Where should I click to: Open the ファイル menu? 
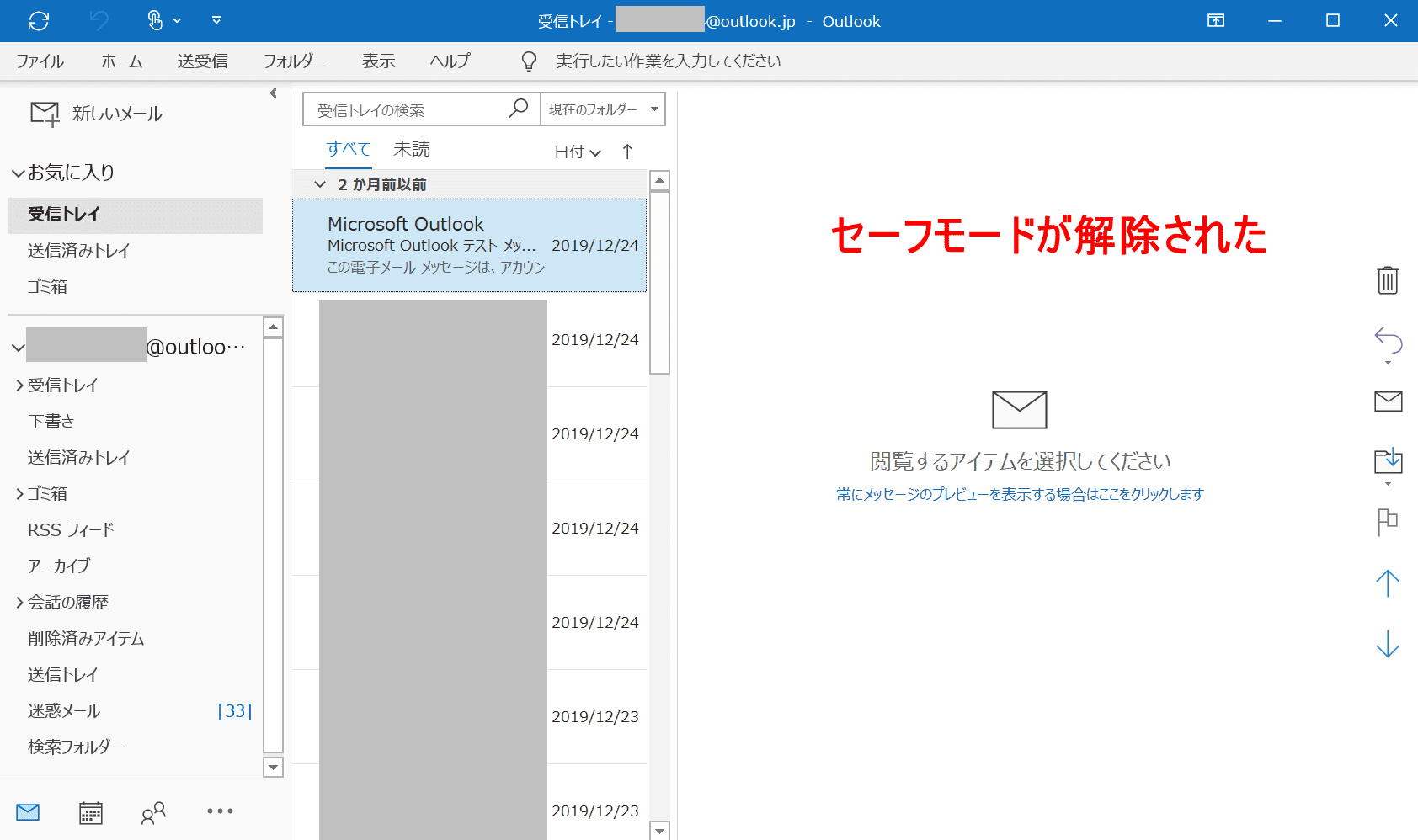pyautogui.click(x=40, y=61)
